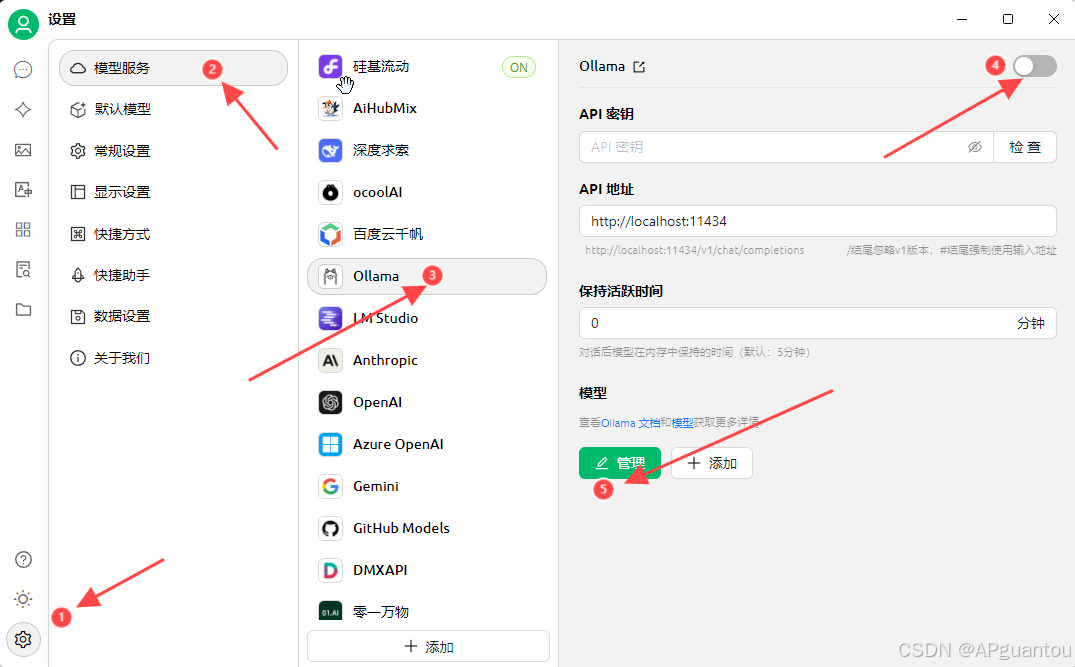Click the Anthropic logo

point(330,361)
